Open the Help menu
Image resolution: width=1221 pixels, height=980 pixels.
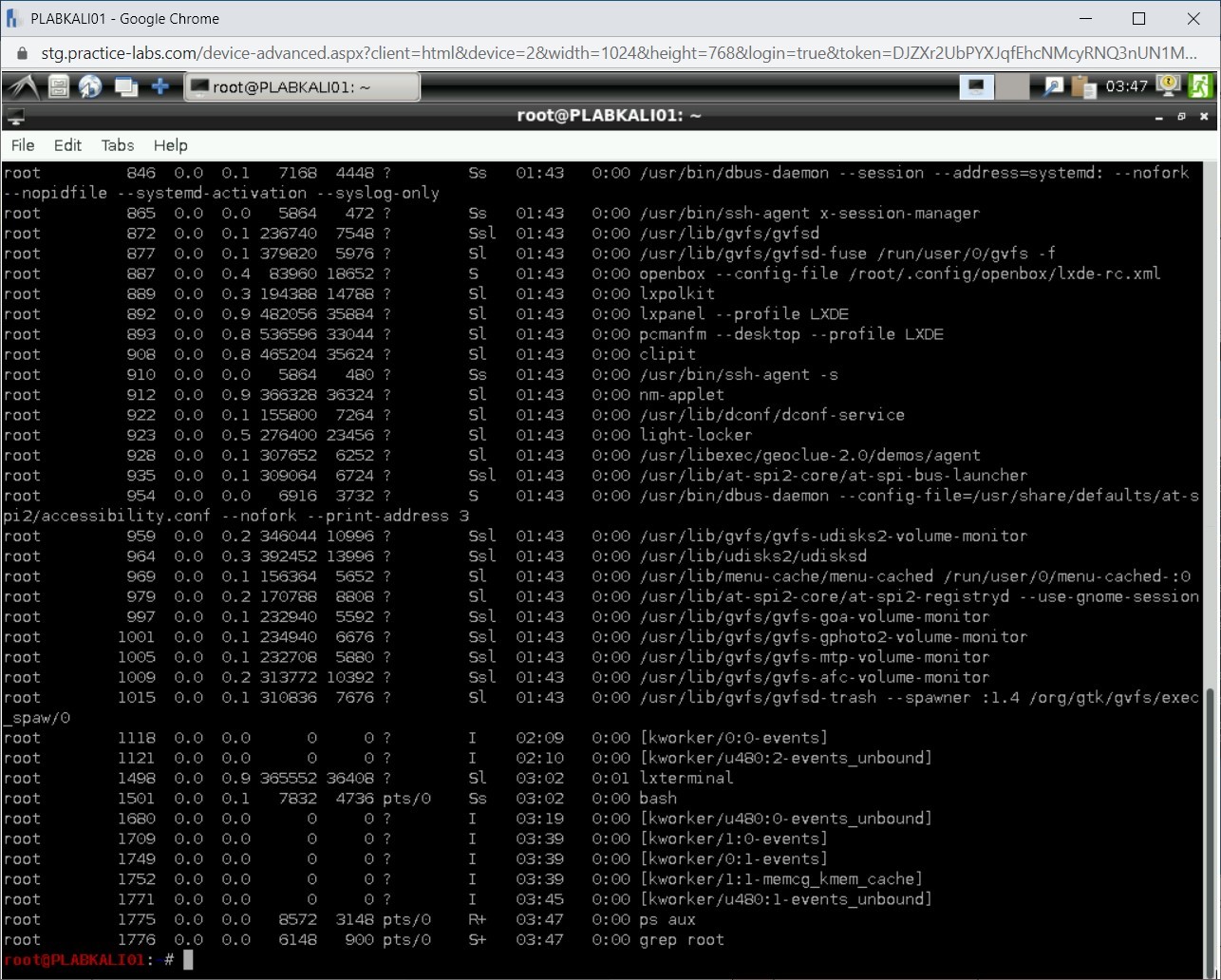coord(171,145)
